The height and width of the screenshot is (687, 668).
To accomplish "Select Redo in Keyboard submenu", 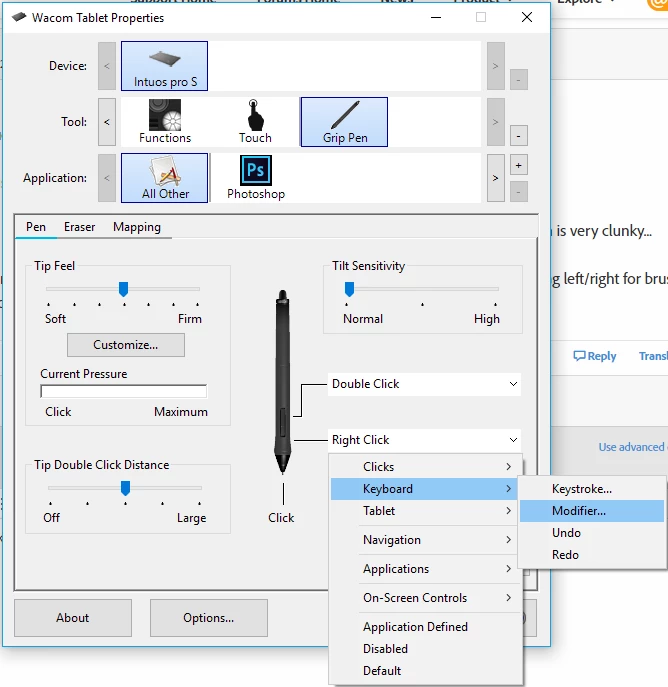I will pos(592,555).
